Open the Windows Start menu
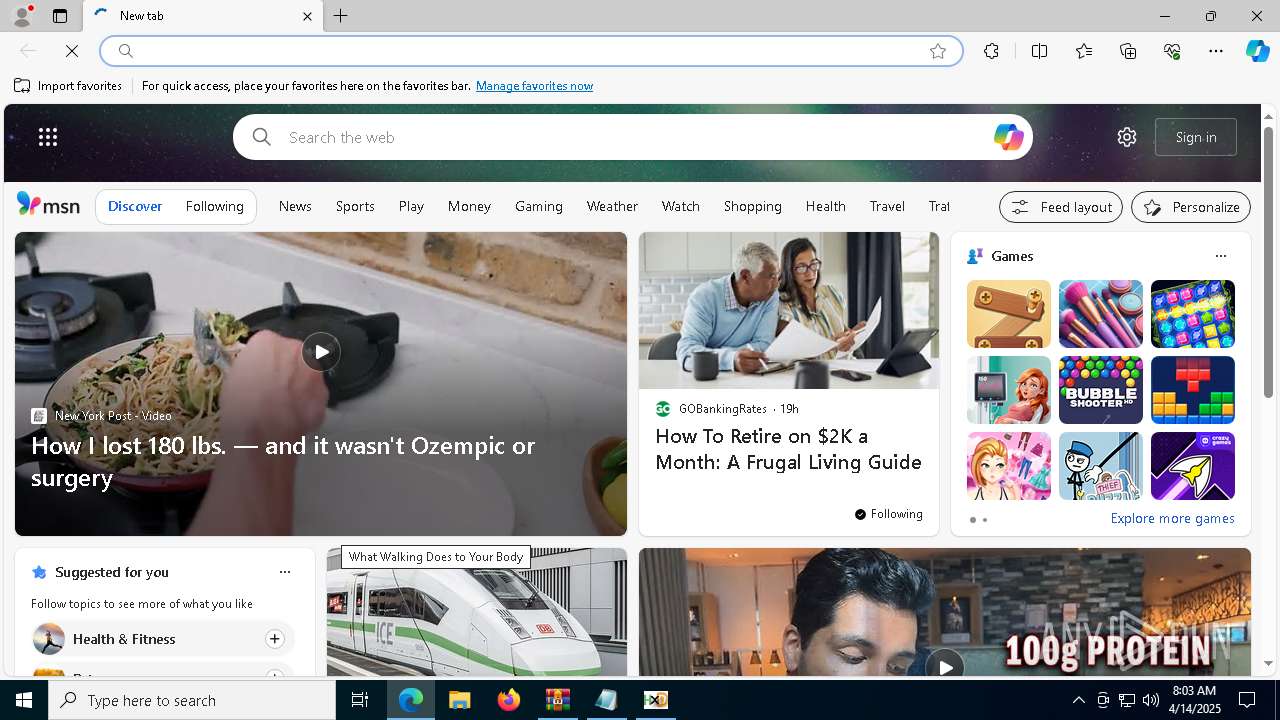The height and width of the screenshot is (720, 1280). point(24,700)
